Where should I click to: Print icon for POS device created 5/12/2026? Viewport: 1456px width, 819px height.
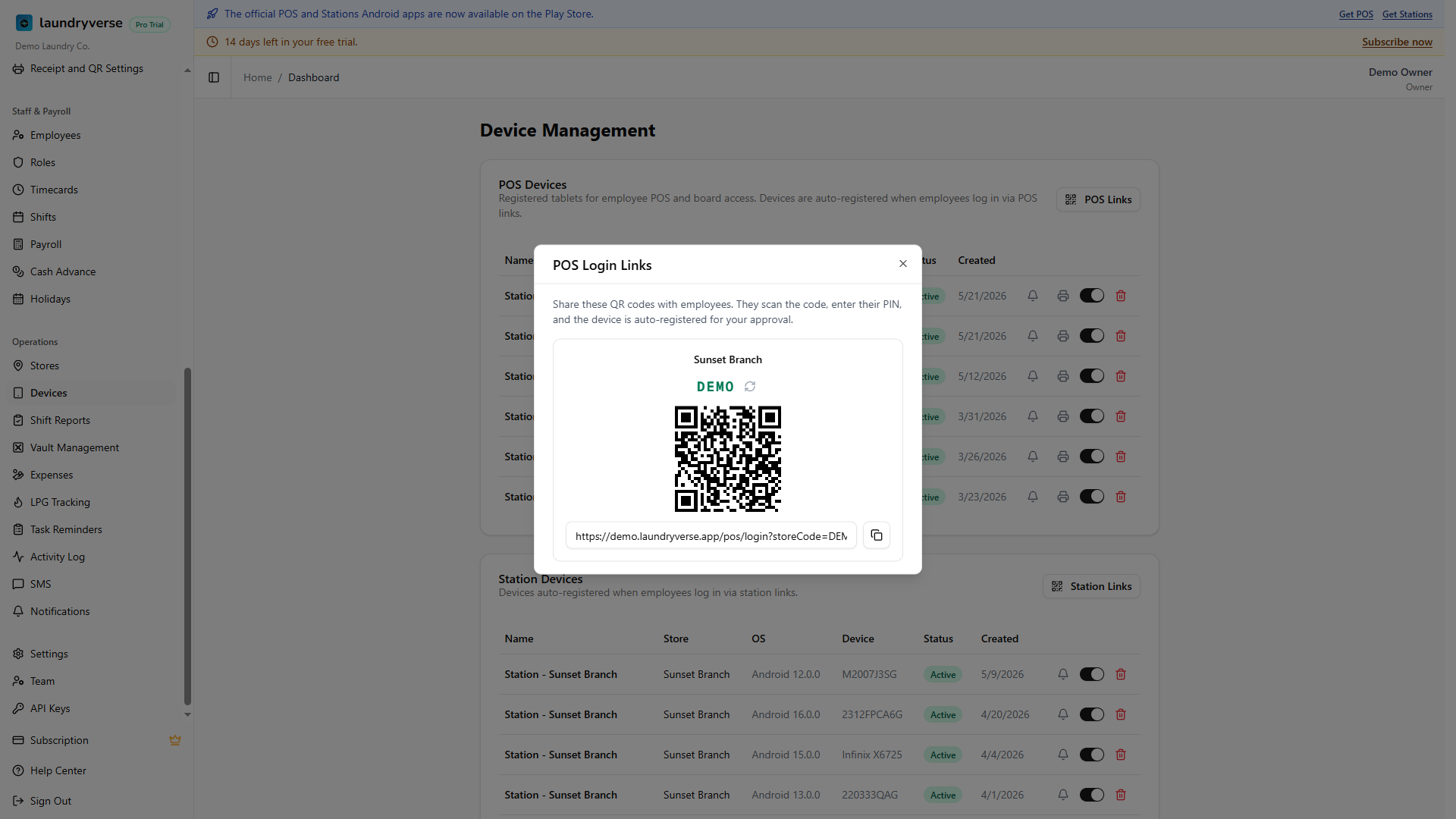coord(1063,376)
